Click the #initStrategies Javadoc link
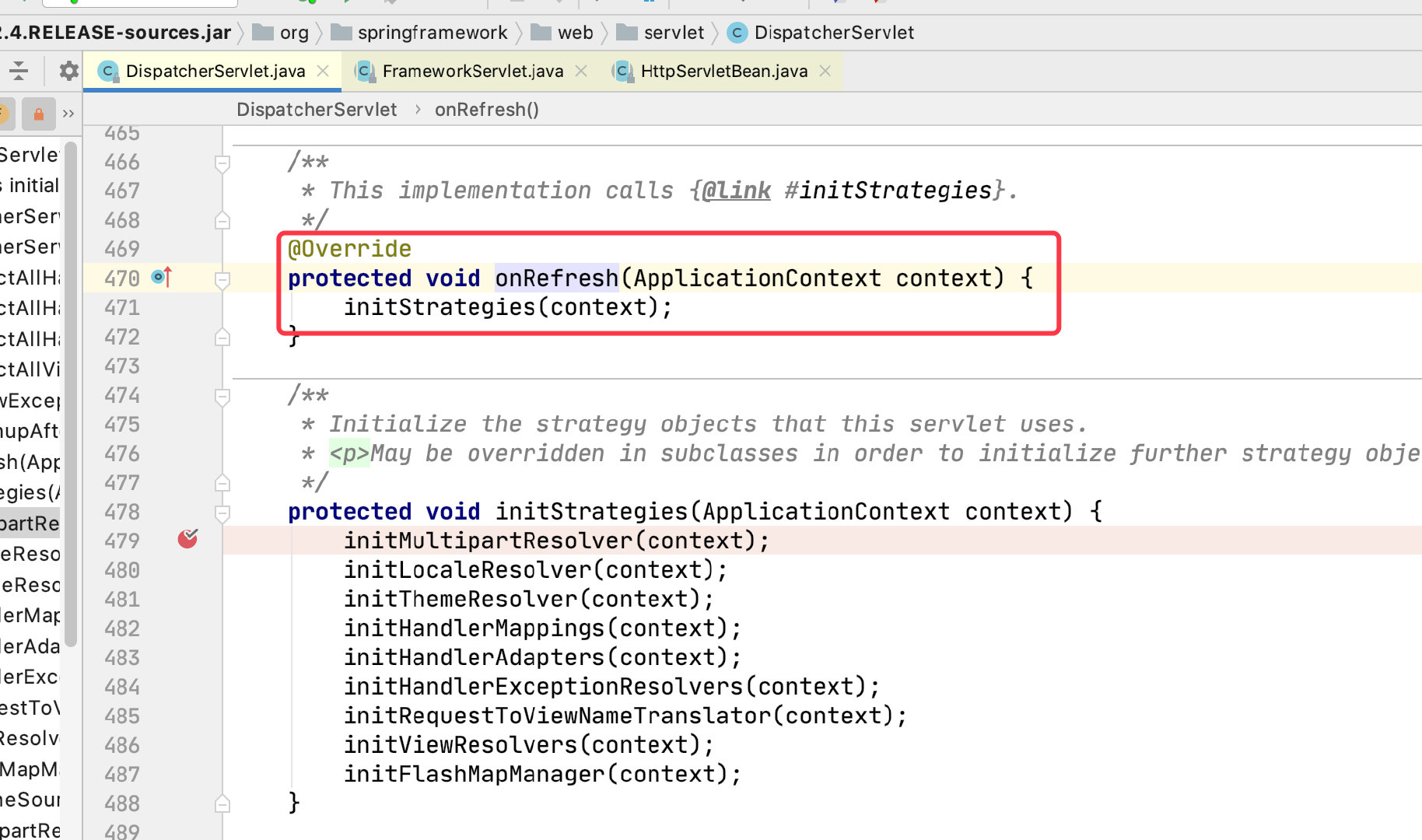Screen dimensions: 1422x840 888,191
